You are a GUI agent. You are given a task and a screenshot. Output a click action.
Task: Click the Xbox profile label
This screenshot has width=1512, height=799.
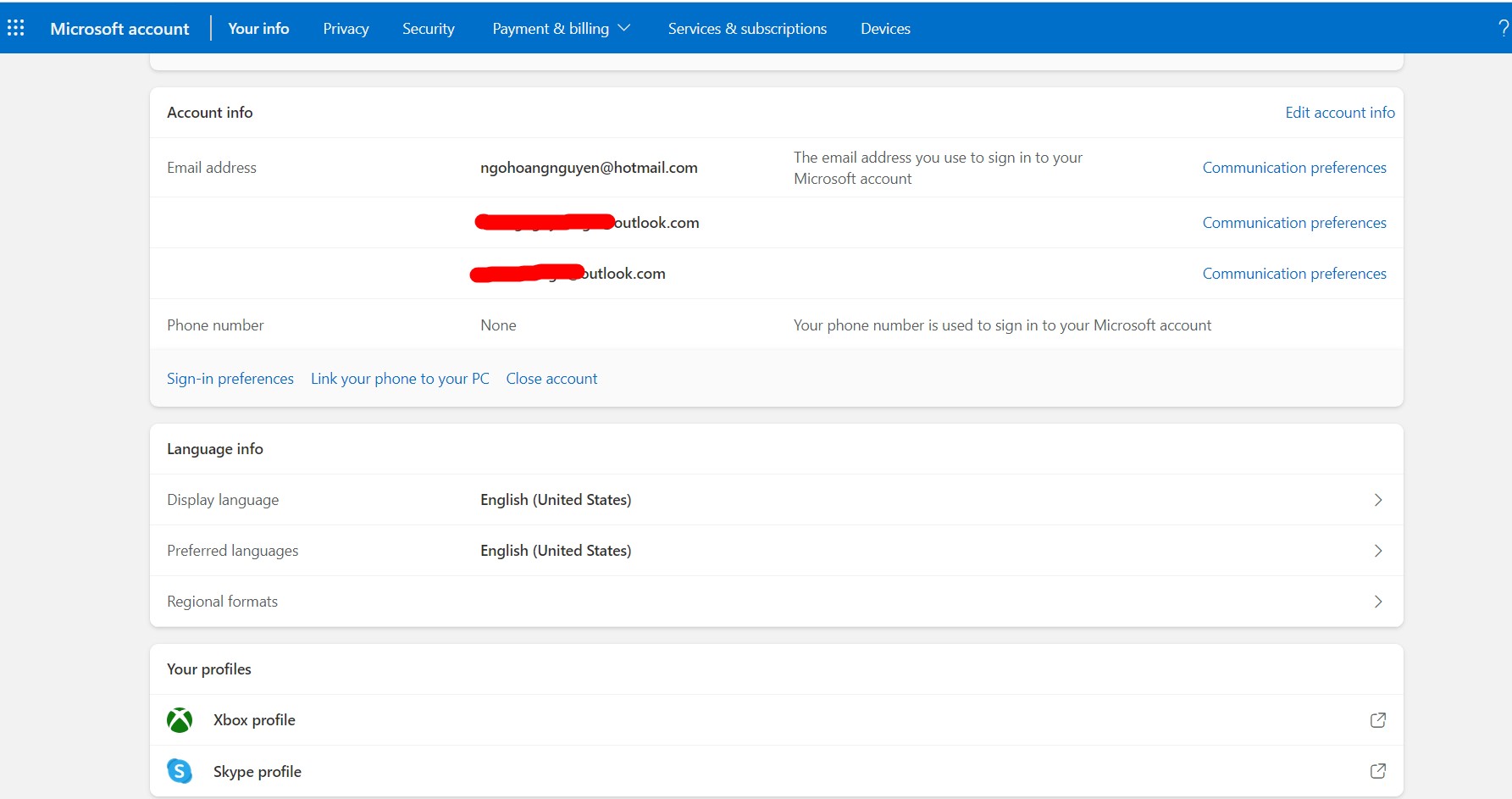click(x=254, y=720)
